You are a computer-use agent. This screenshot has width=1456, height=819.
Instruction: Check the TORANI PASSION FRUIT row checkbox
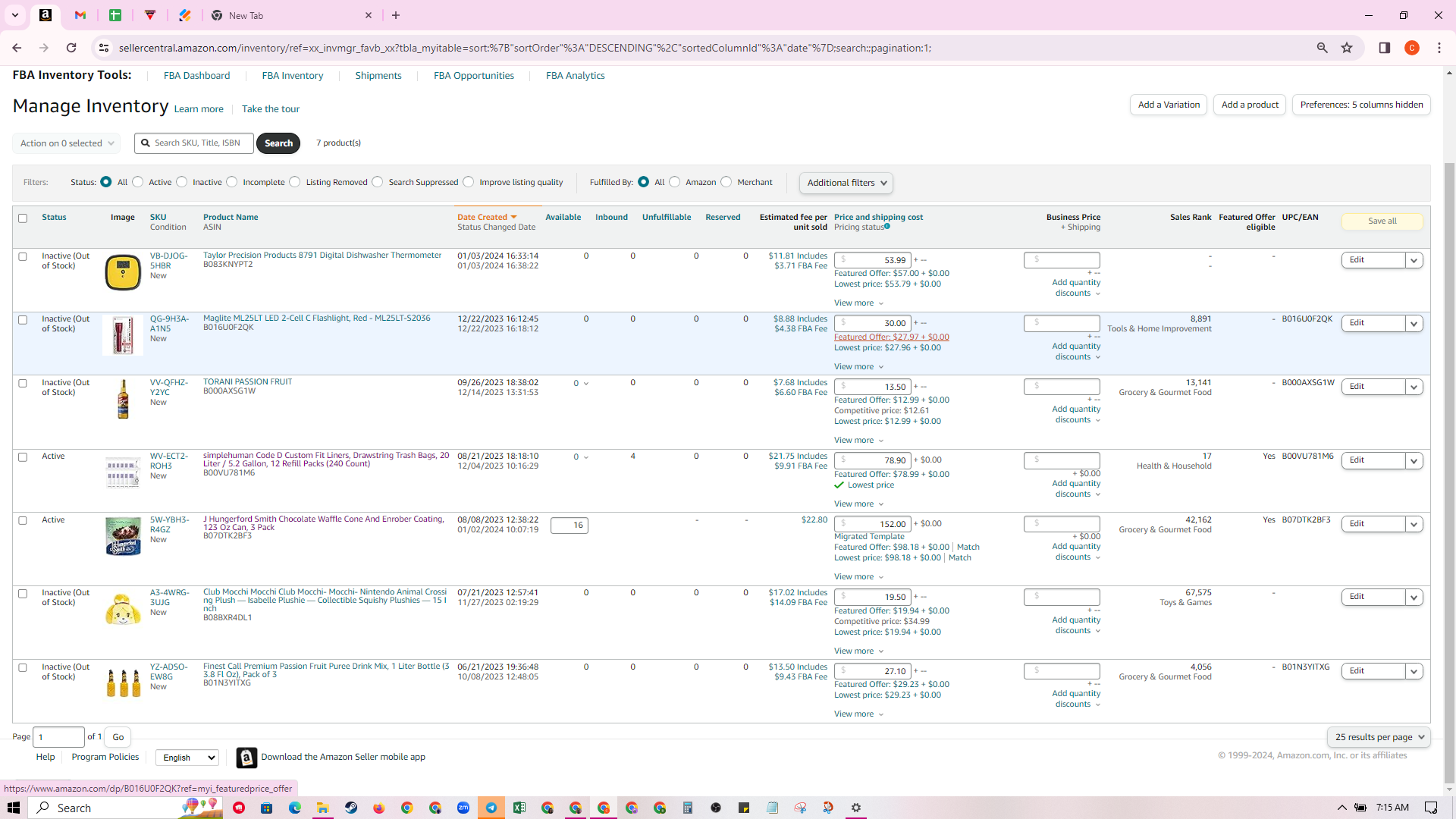point(23,383)
